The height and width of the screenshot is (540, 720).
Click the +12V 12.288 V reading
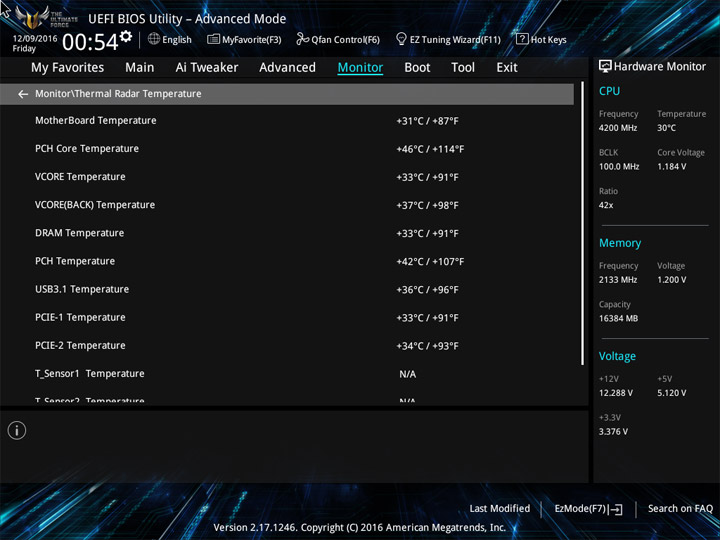616,393
